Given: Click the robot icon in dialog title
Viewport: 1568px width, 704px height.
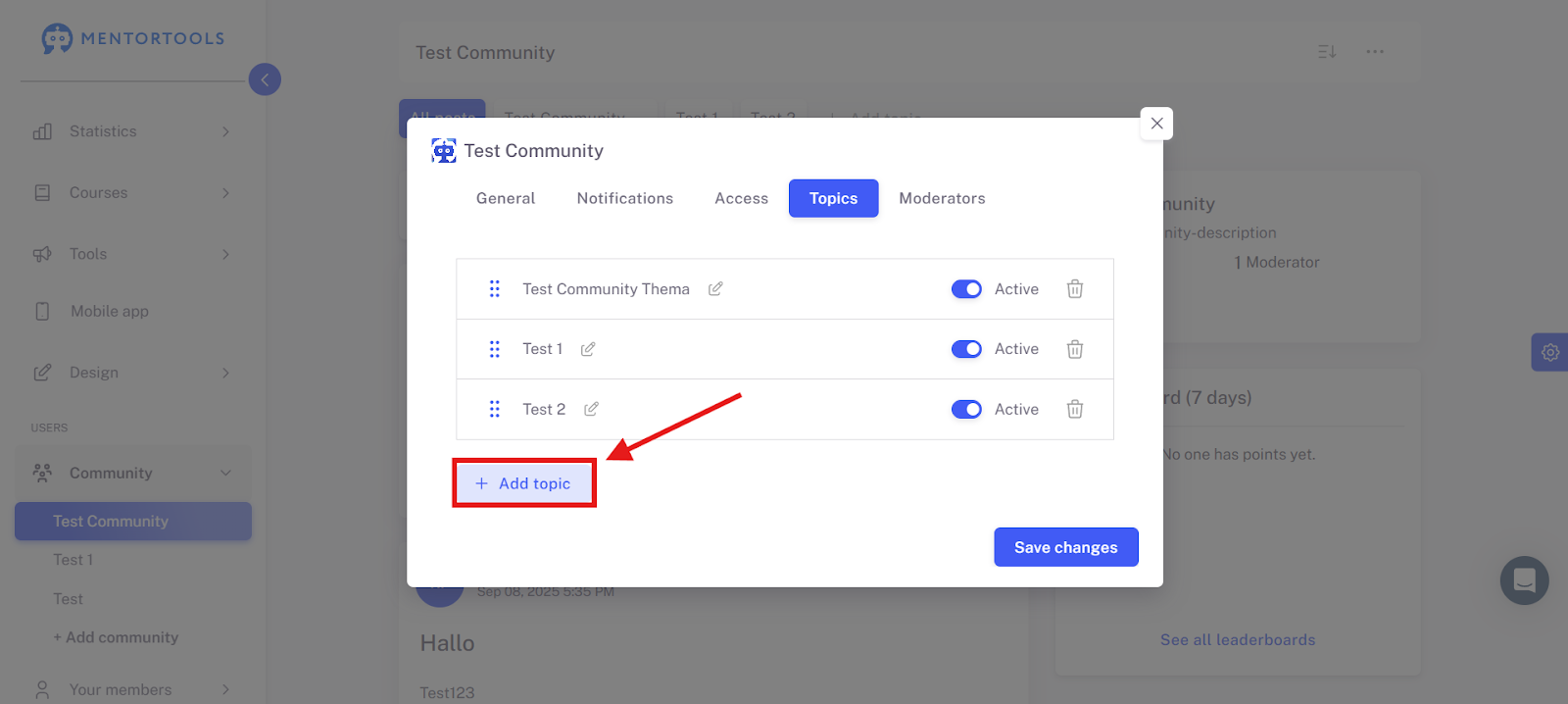Looking at the screenshot, I should pyautogui.click(x=444, y=151).
